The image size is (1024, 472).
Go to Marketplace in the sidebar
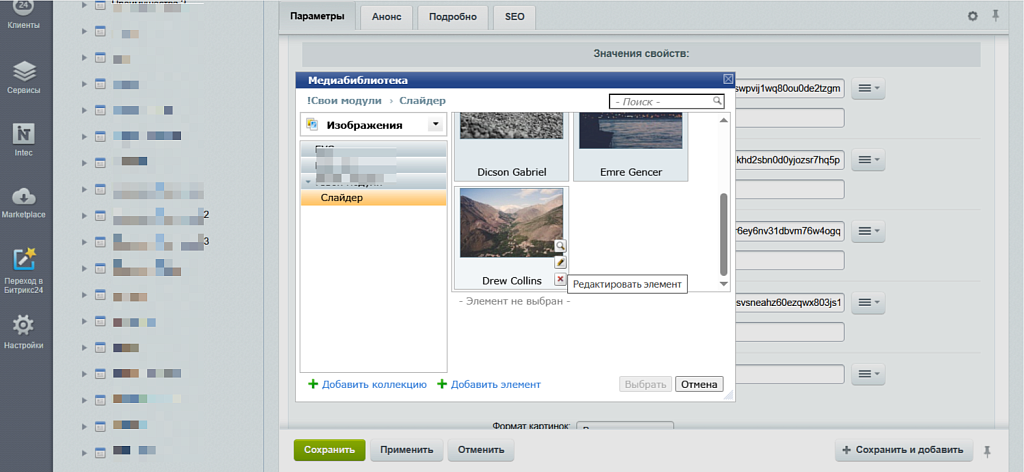25,201
